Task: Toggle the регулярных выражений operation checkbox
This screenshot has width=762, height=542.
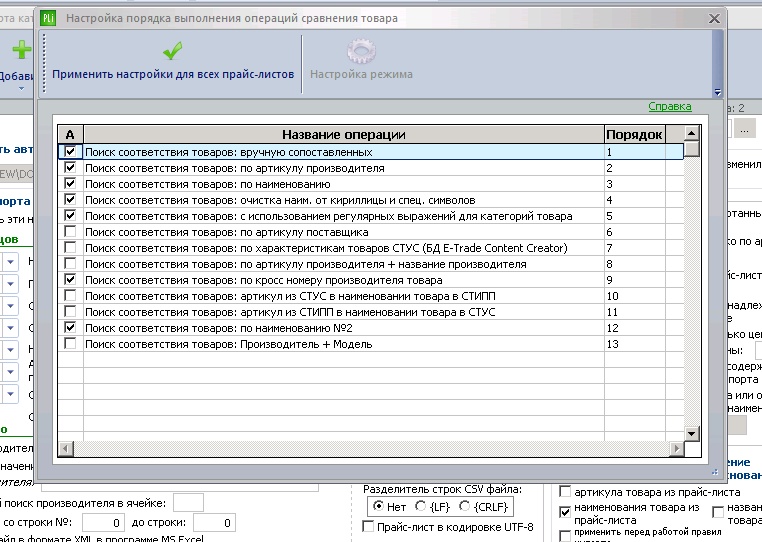Action: click(70, 215)
